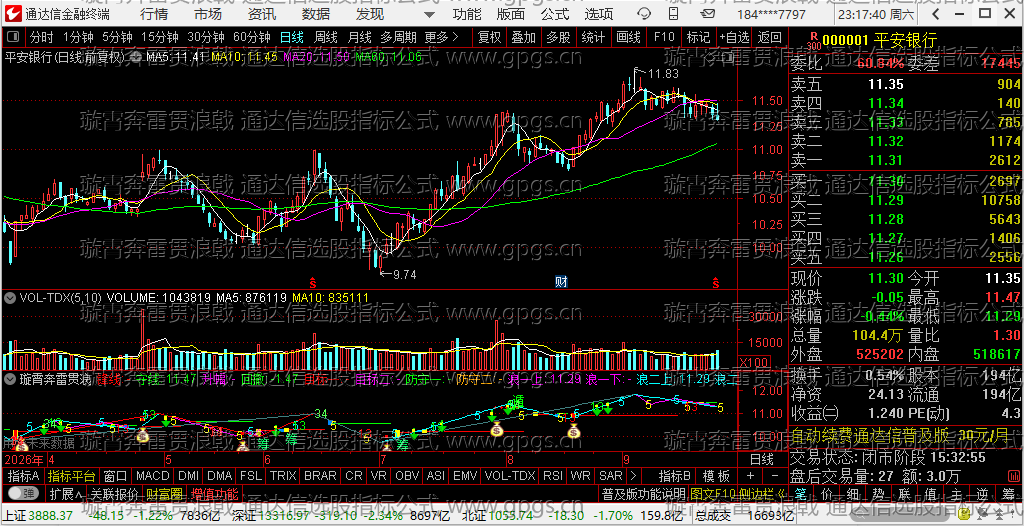
Task: Click the 返回 button
Action: click(x=771, y=37)
